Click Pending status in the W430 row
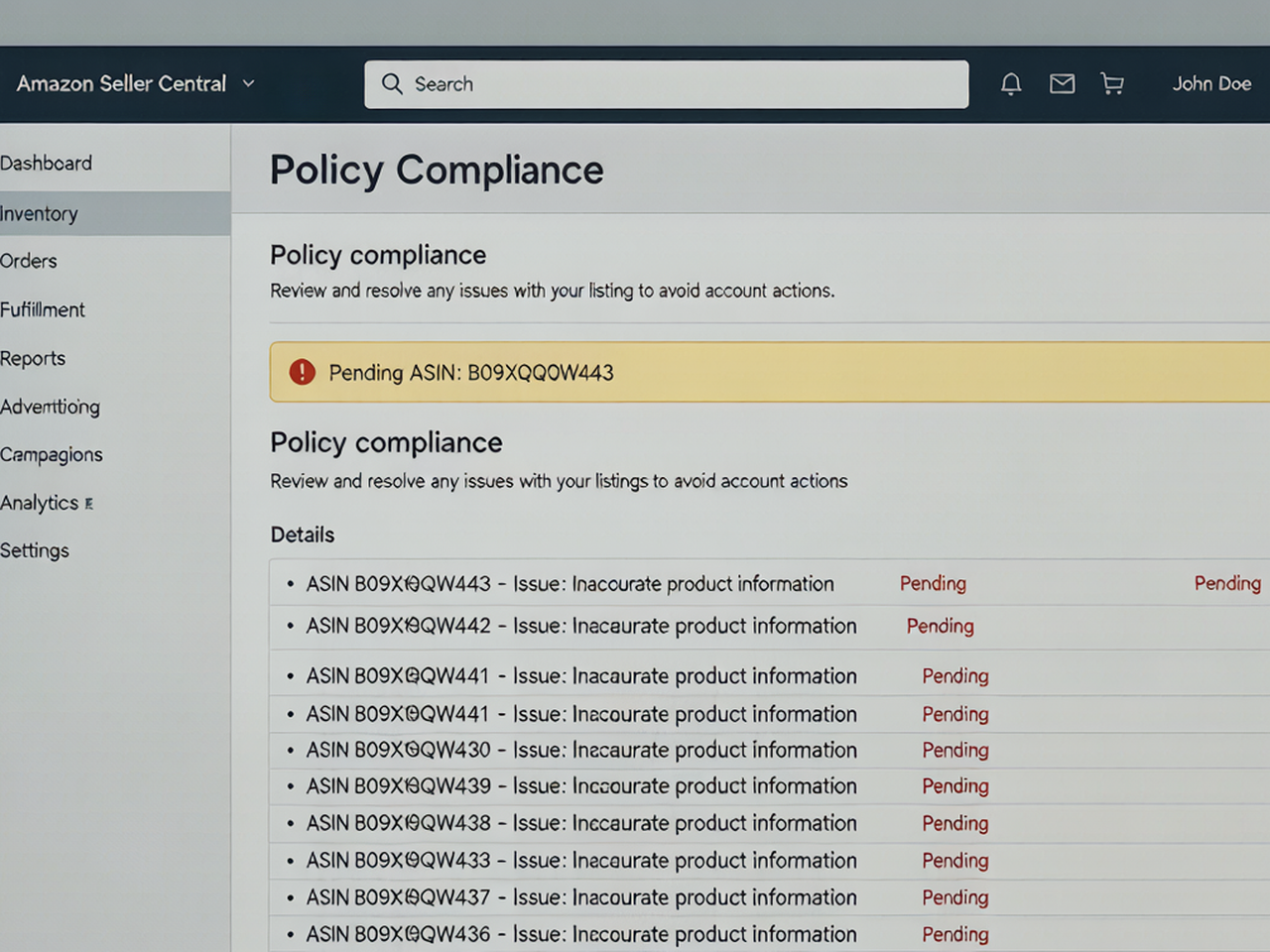The height and width of the screenshot is (952, 1270). point(955,750)
